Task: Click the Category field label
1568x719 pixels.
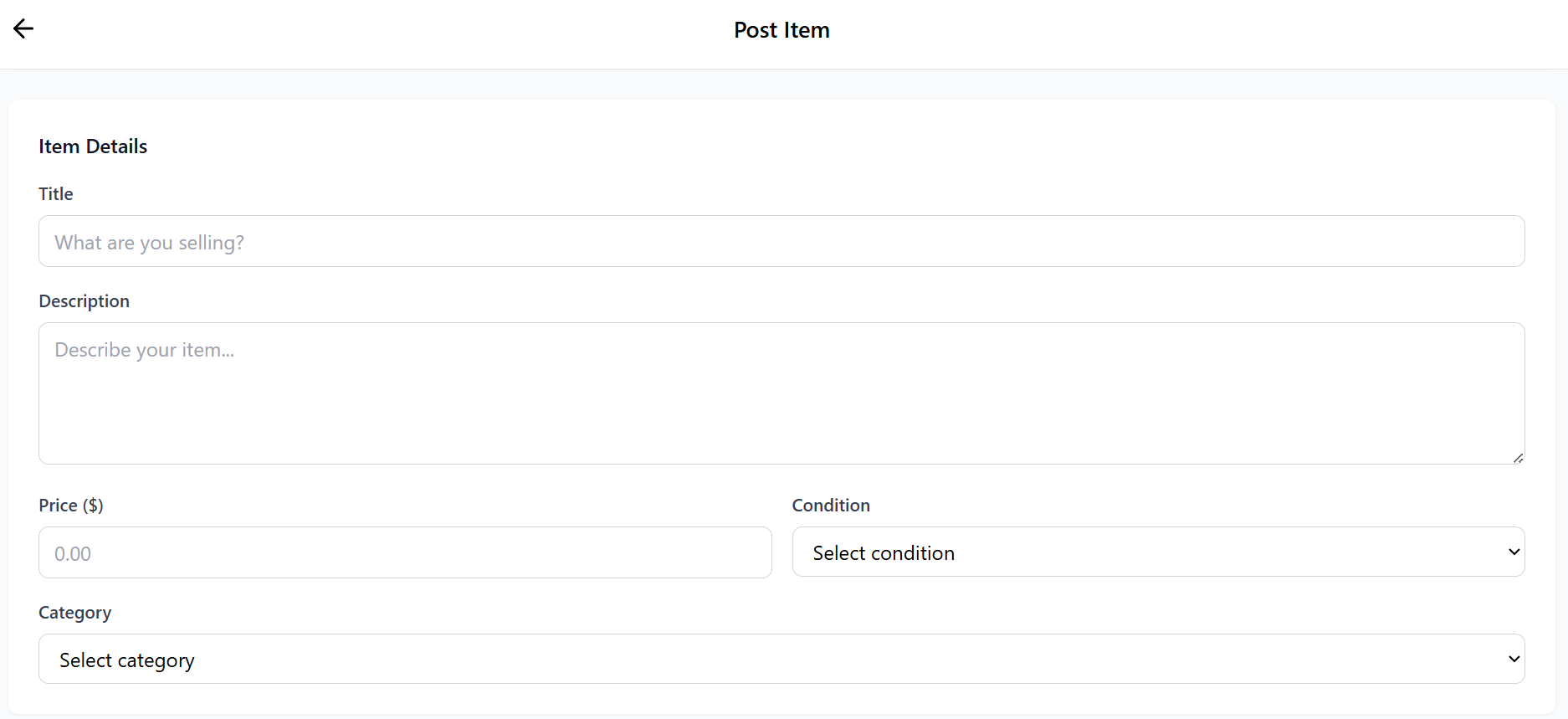Action: point(74,613)
